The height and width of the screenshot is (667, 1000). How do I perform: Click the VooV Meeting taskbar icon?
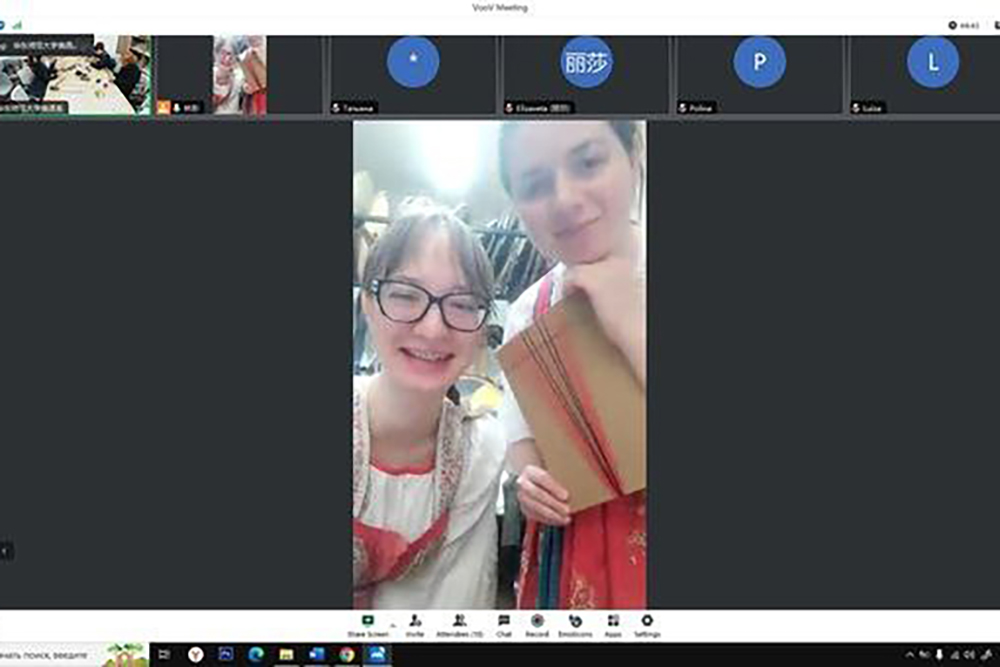pos(377,655)
